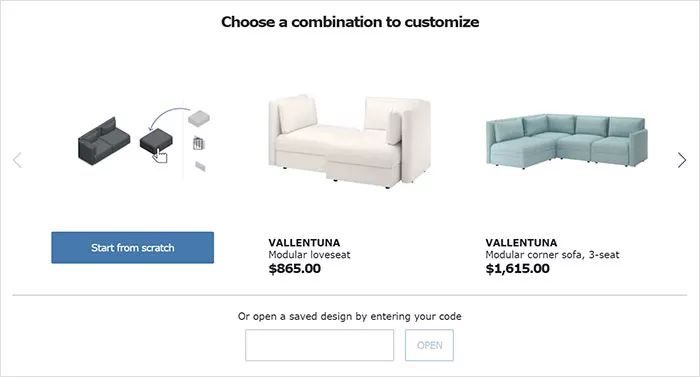Click the saved design code input field
The width and height of the screenshot is (700, 377).
click(x=320, y=345)
